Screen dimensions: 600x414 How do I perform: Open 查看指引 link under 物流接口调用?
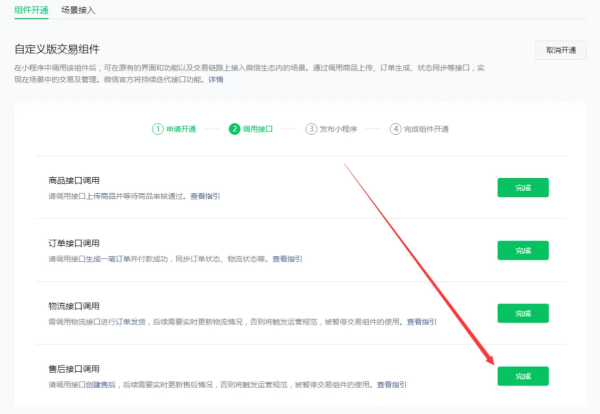(x=421, y=322)
